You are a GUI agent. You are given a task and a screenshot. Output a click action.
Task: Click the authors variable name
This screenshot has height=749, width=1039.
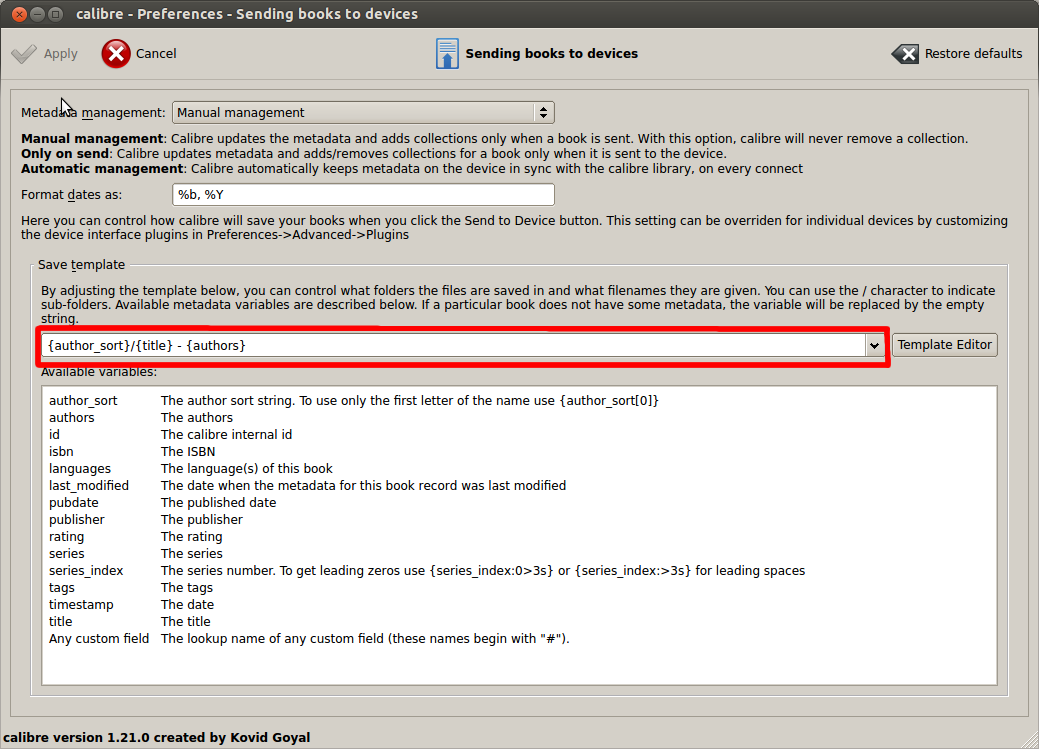pos(72,418)
